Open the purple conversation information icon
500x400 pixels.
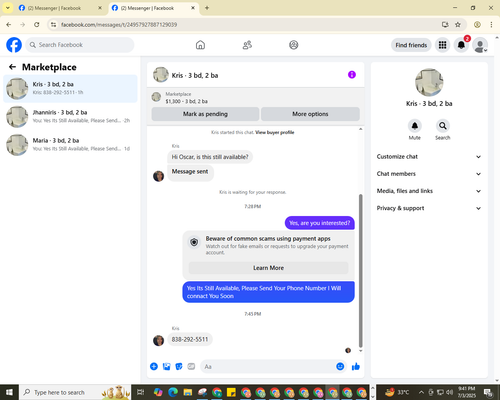click(352, 75)
